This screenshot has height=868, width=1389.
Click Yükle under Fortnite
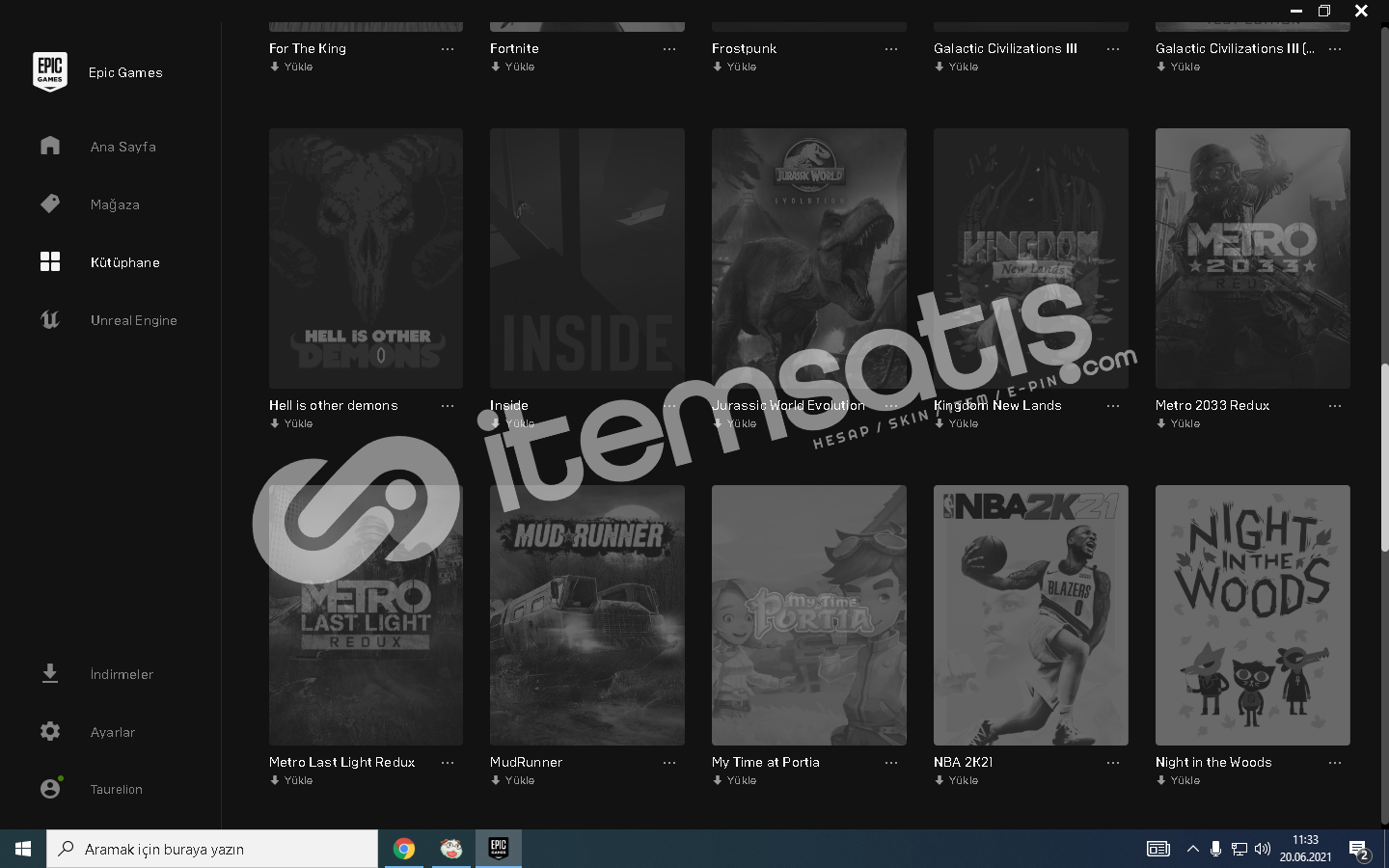click(x=513, y=67)
